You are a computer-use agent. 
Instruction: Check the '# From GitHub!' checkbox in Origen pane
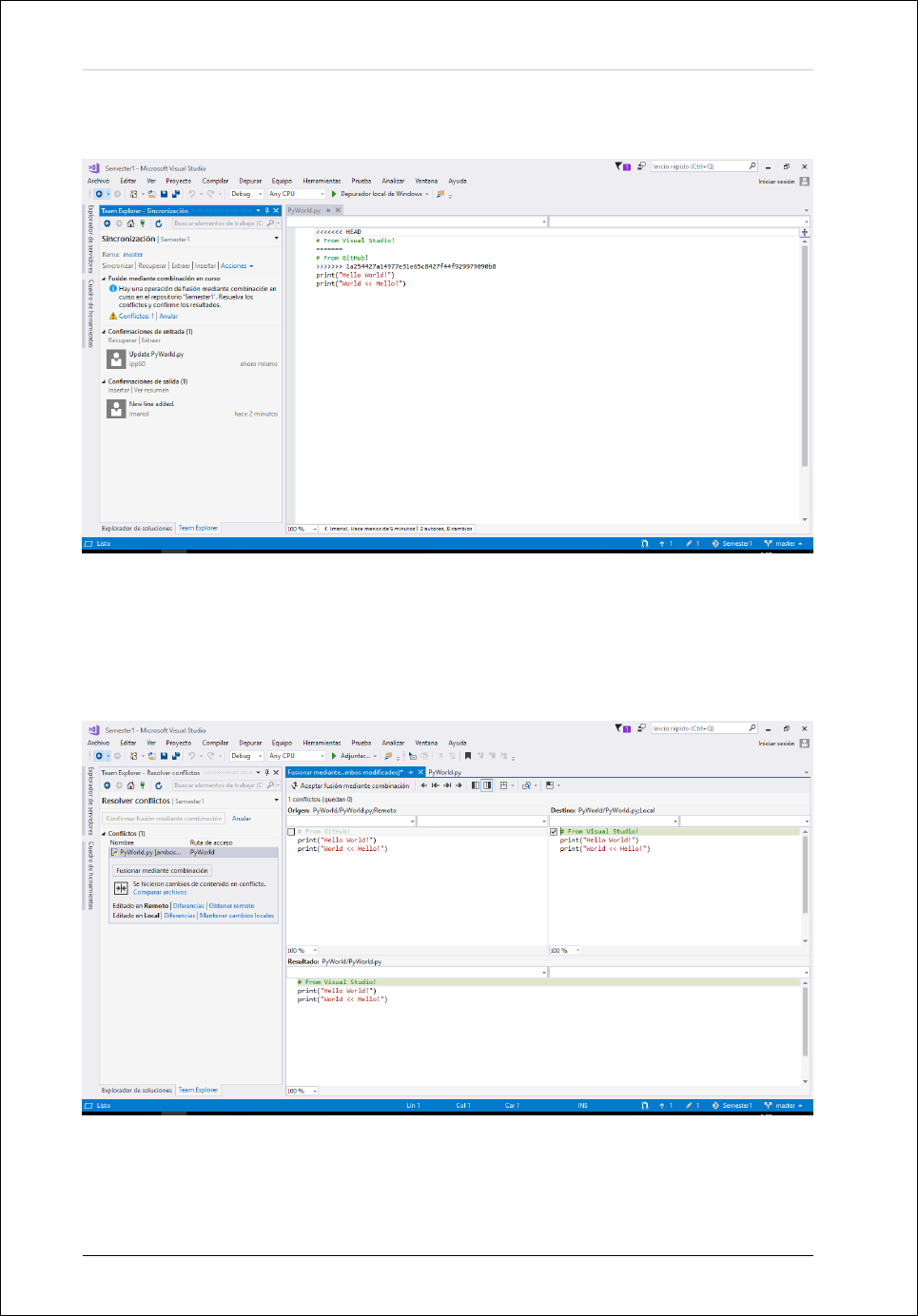point(291,832)
